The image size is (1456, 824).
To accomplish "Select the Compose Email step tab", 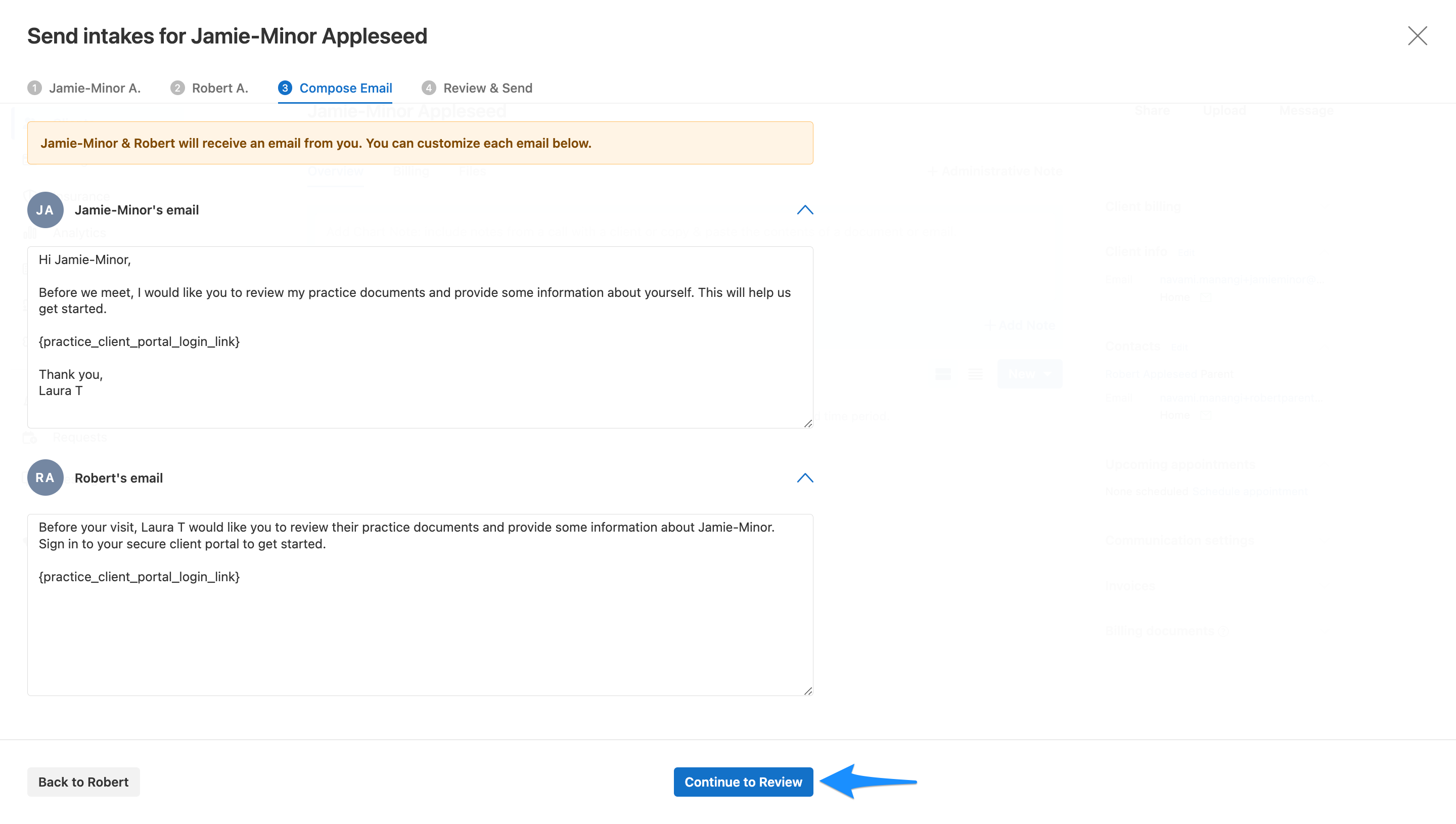I will 335,88.
